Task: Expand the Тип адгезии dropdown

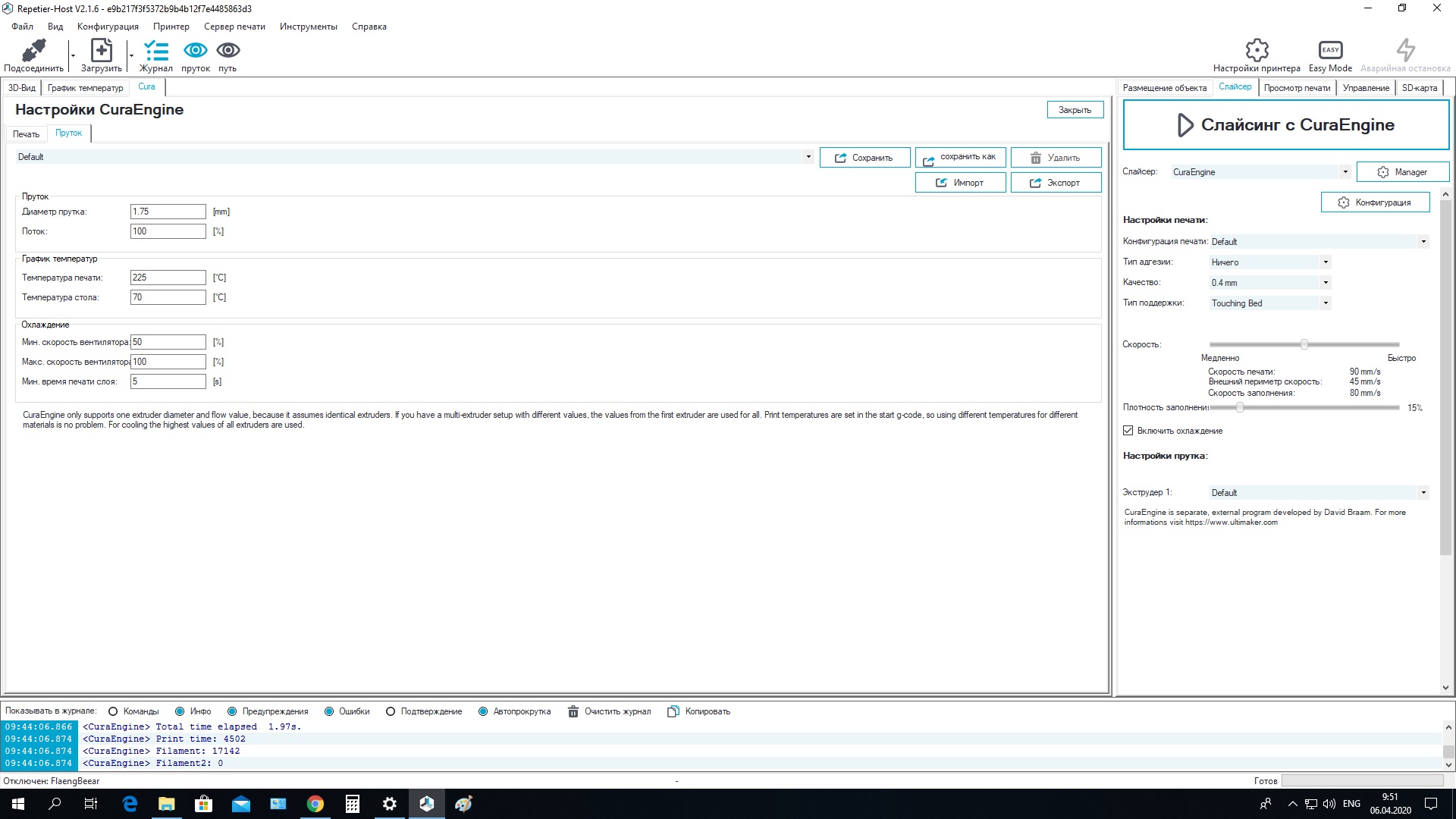Action: [x=1270, y=262]
